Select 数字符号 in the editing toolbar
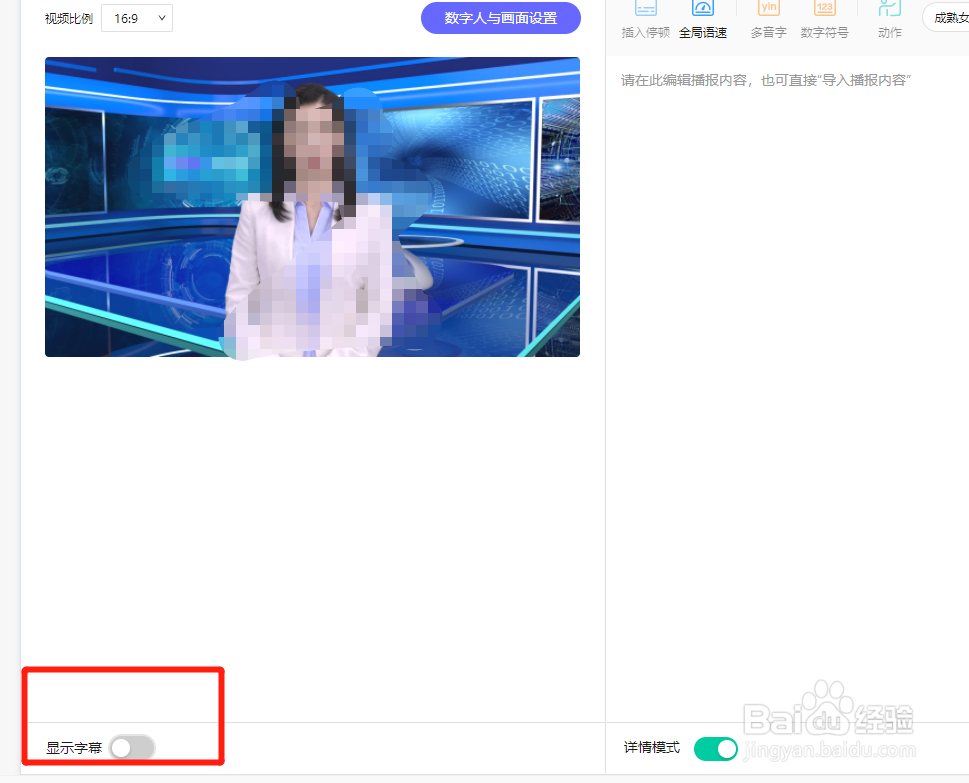The height and width of the screenshot is (783, 969). click(x=825, y=31)
